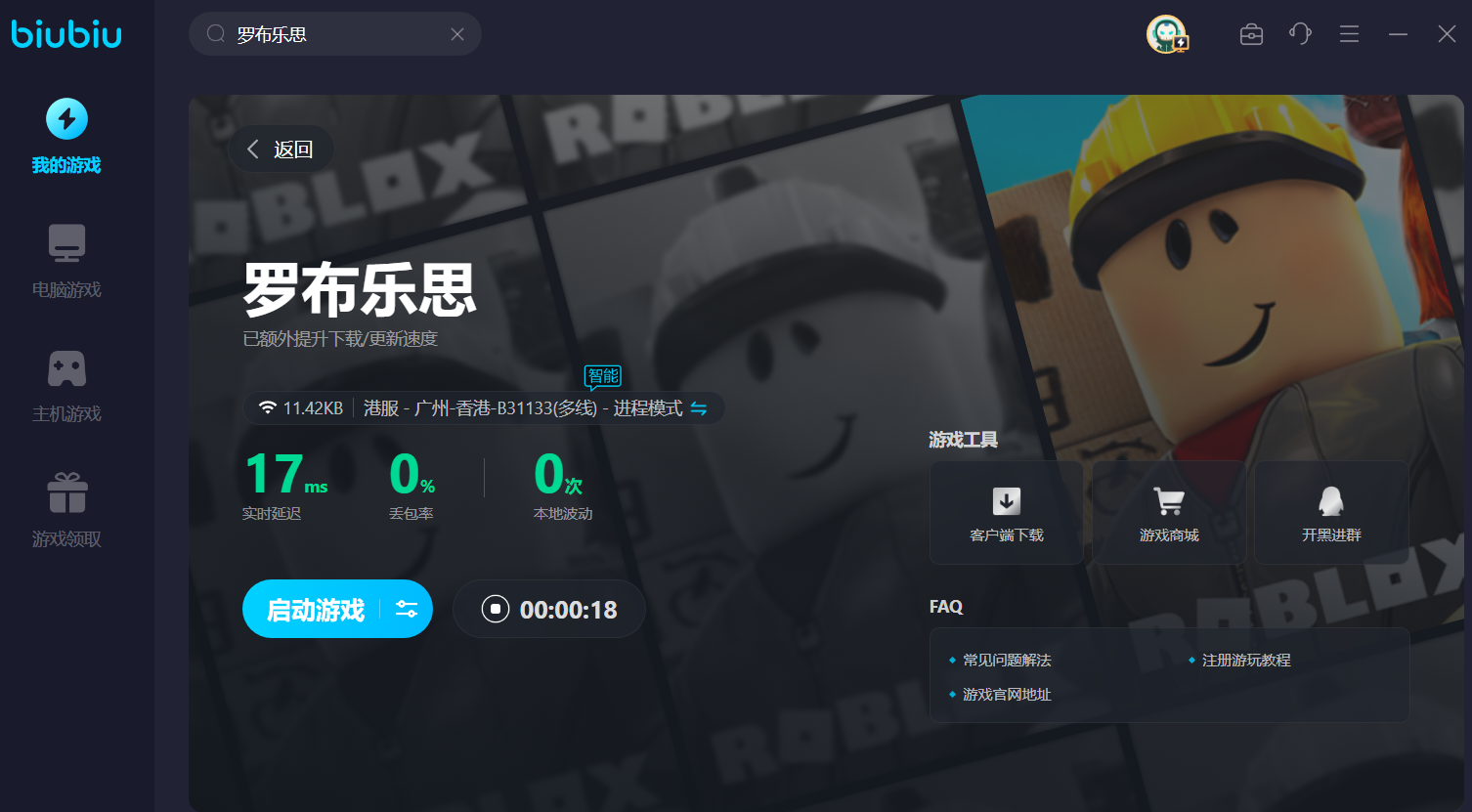Open 游戏商城 game store
The image size is (1472, 812).
coord(1169,513)
